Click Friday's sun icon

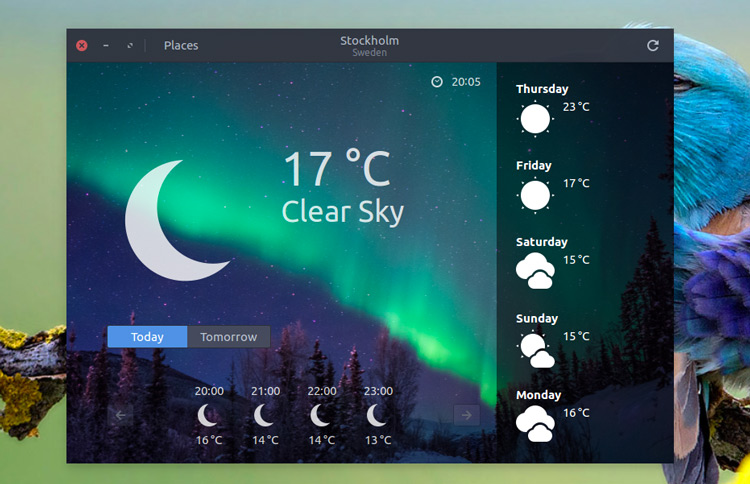pos(535,195)
